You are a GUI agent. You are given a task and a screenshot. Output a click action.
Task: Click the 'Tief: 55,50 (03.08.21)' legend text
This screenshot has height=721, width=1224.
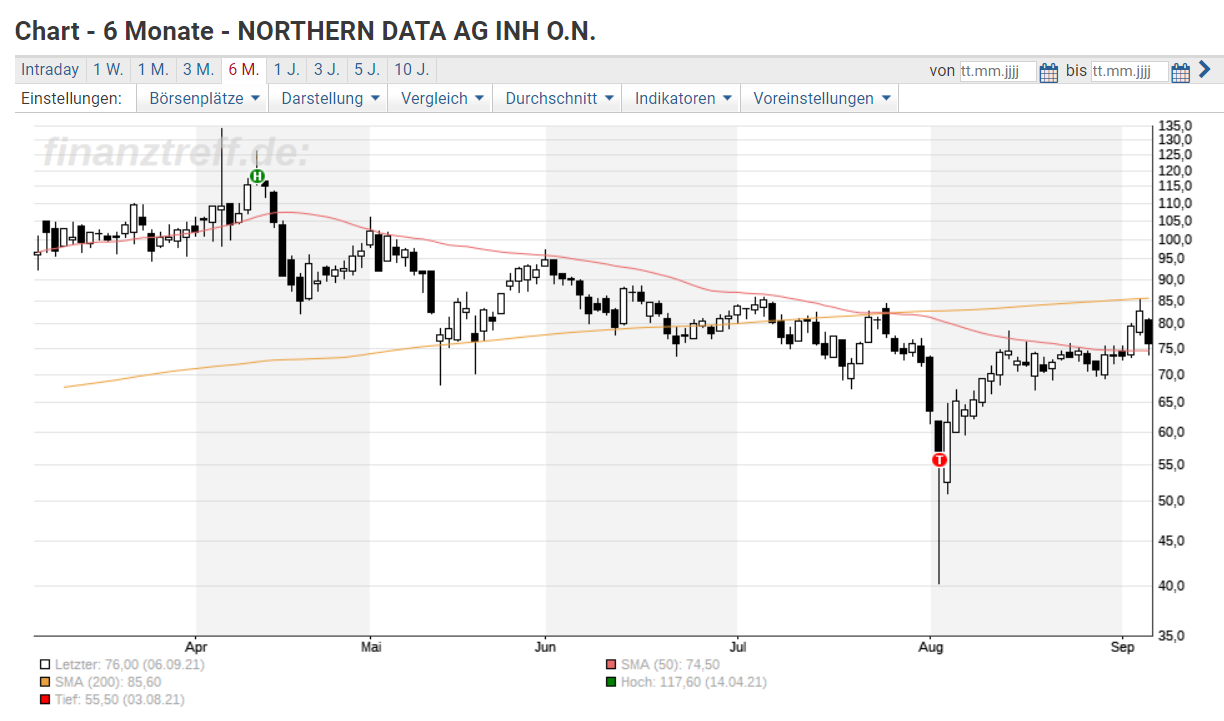119,700
